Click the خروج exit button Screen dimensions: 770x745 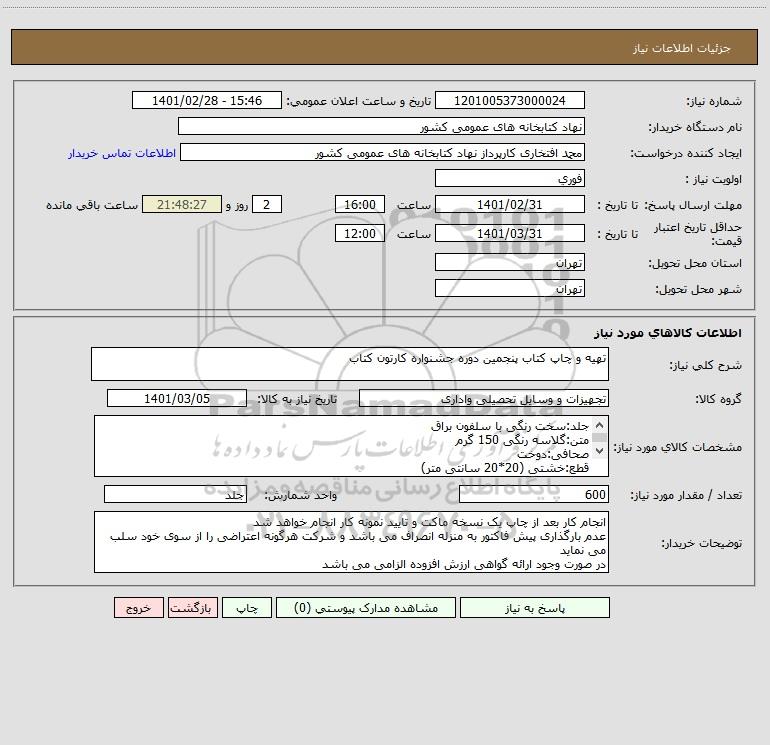coord(138,608)
